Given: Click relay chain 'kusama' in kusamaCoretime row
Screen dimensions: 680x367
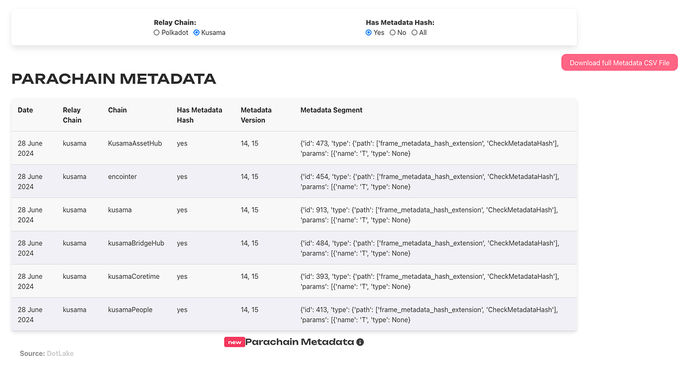Looking at the screenshot, I should pos(75,276).
